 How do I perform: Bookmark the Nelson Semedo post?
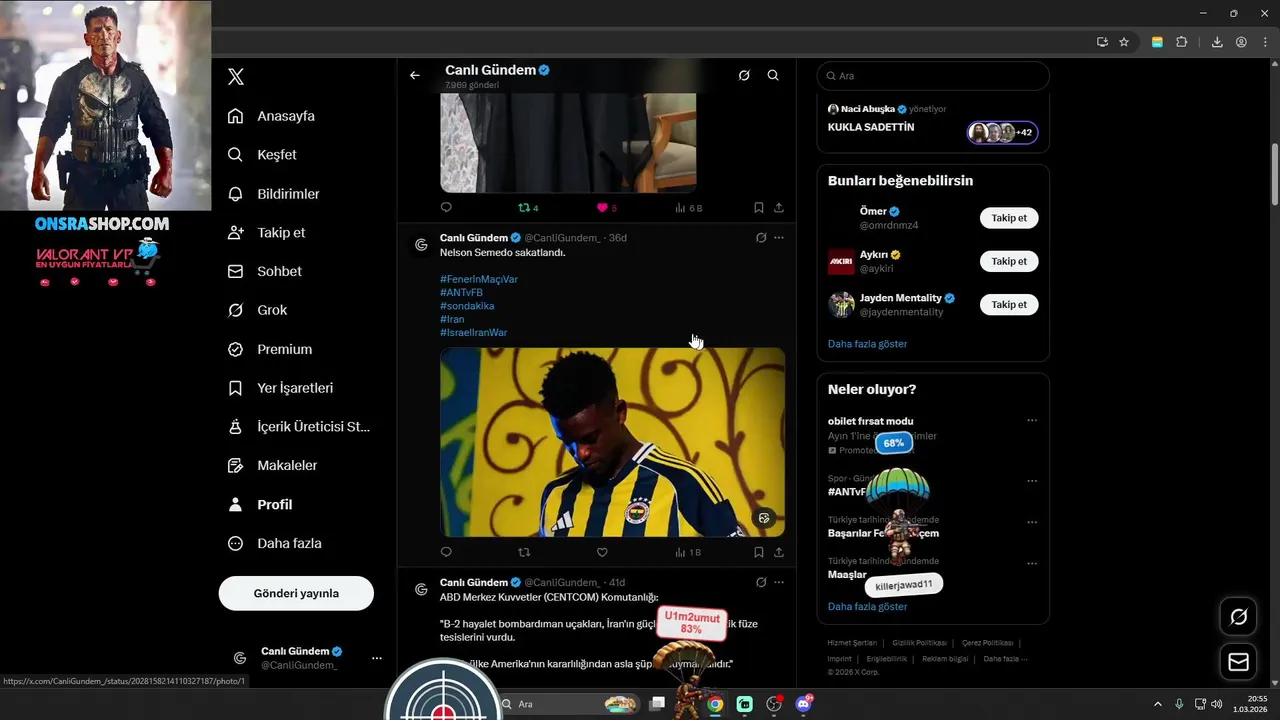(x=759, y=552)
